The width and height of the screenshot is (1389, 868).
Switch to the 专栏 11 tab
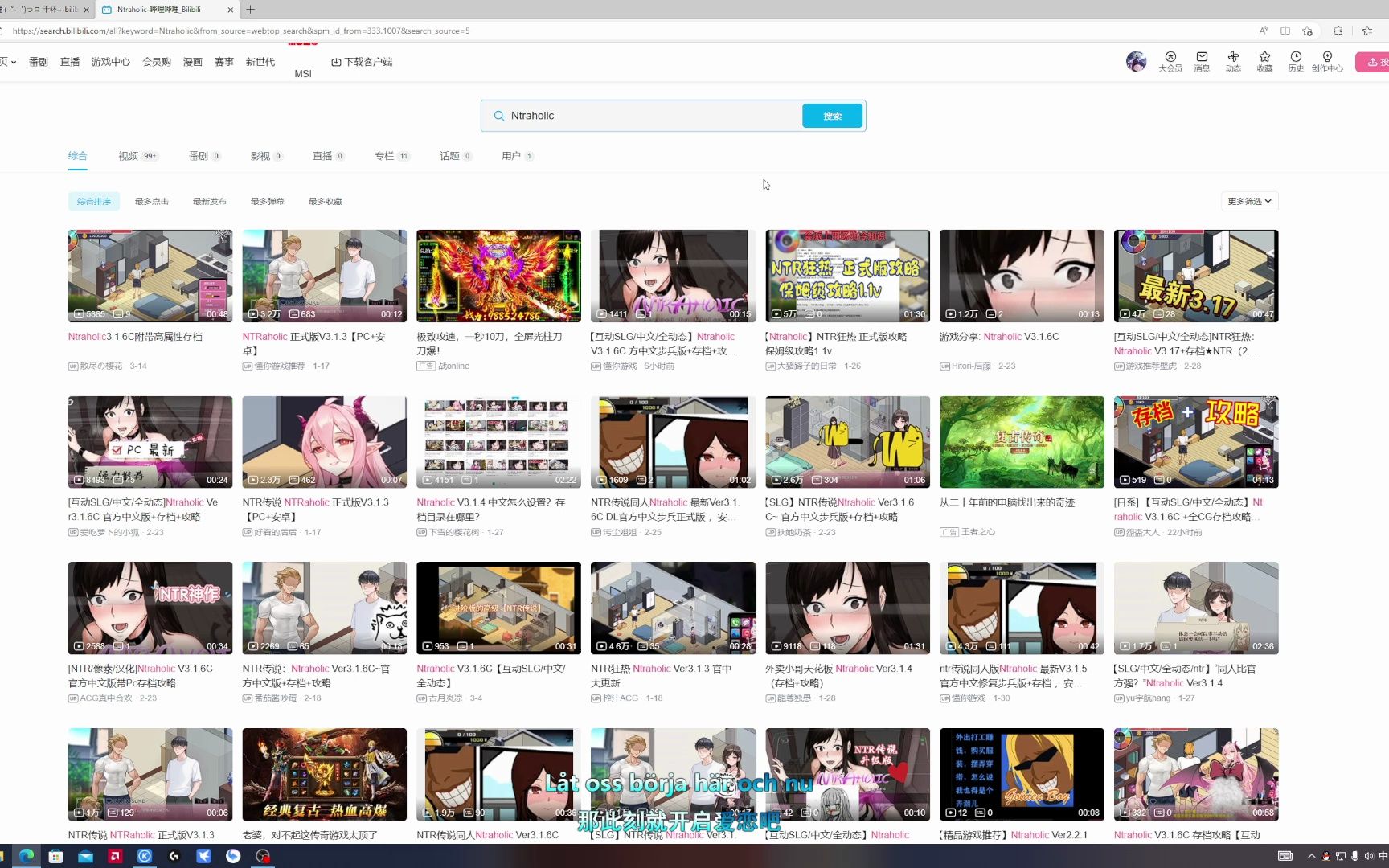coord(392,156)
